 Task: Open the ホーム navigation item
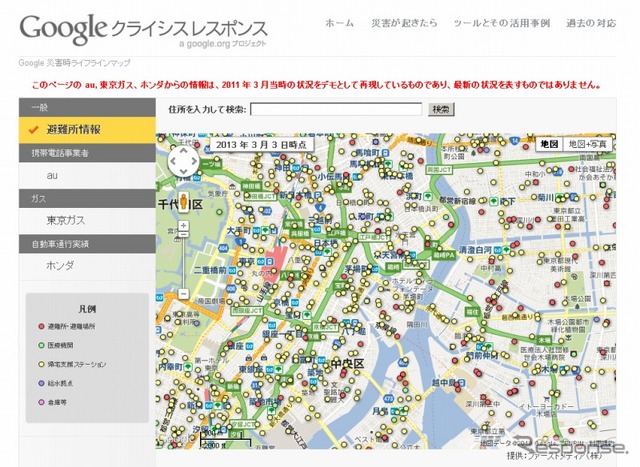click(340, 23)
